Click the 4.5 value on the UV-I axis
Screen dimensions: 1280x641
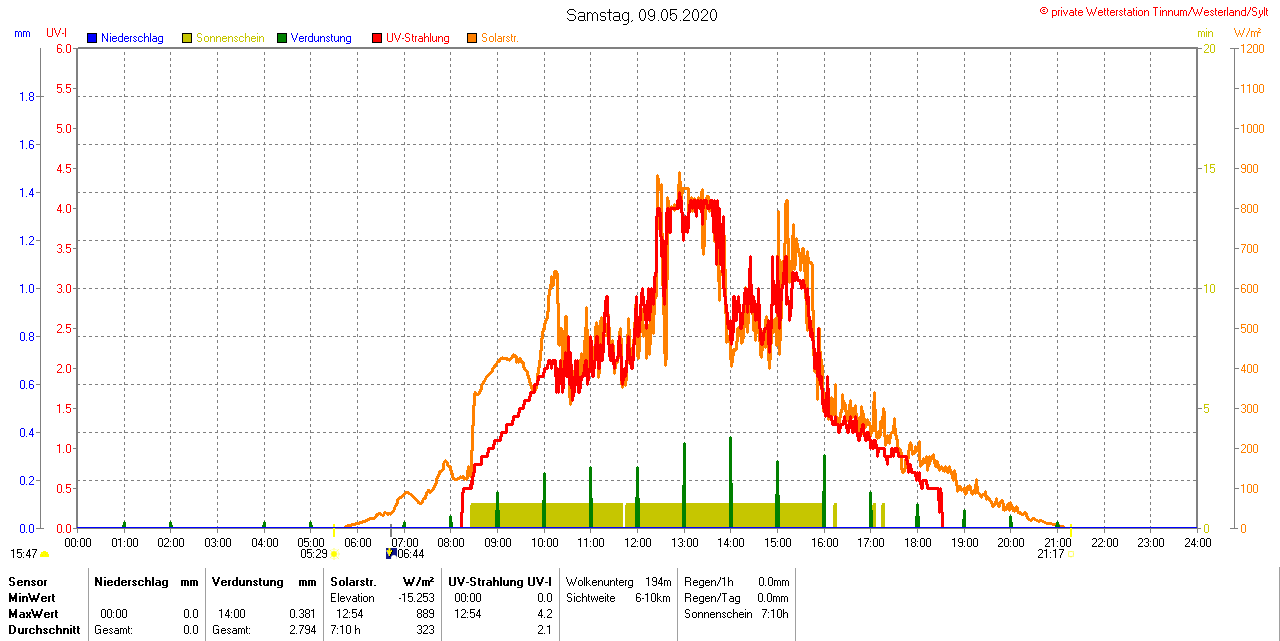point(64,168)
